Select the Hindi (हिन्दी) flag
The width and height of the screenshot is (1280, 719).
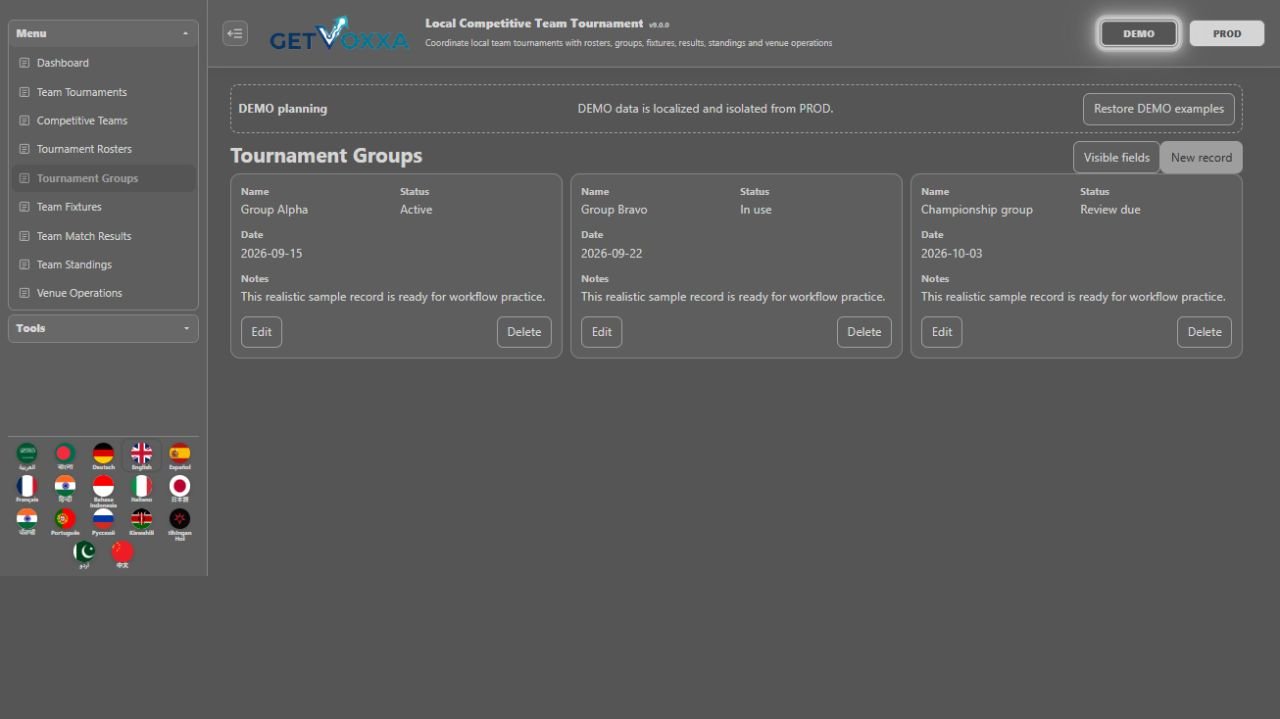click(65, 487)
